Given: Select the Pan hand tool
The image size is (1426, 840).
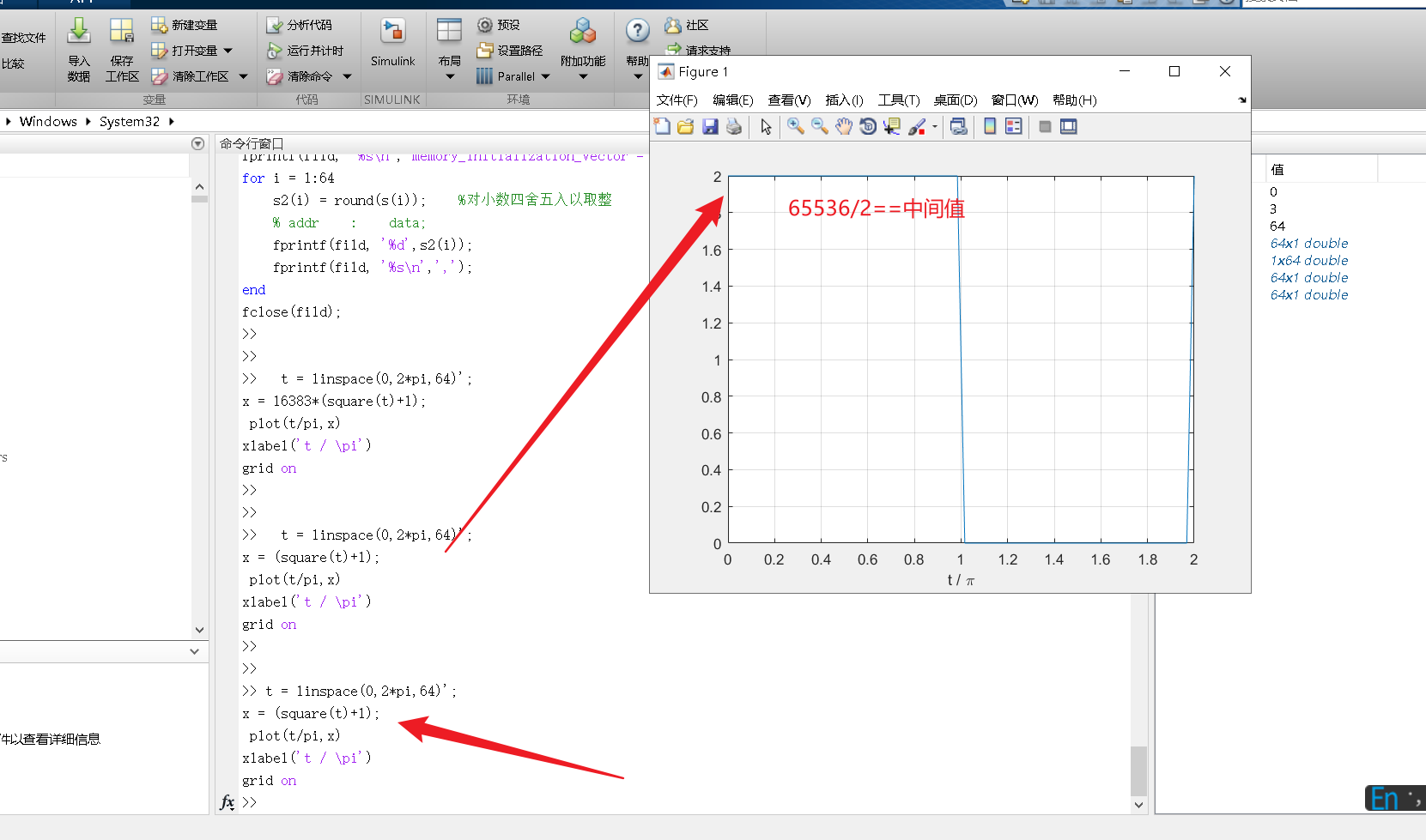Looking at the screenshot, I should (844, 126).
